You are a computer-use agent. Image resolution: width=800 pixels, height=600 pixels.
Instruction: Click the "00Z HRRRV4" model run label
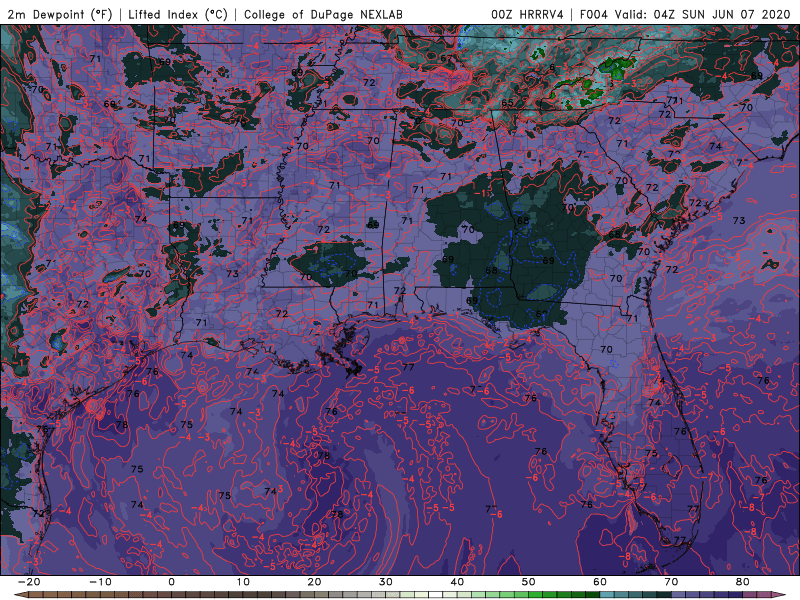point(527,14)
